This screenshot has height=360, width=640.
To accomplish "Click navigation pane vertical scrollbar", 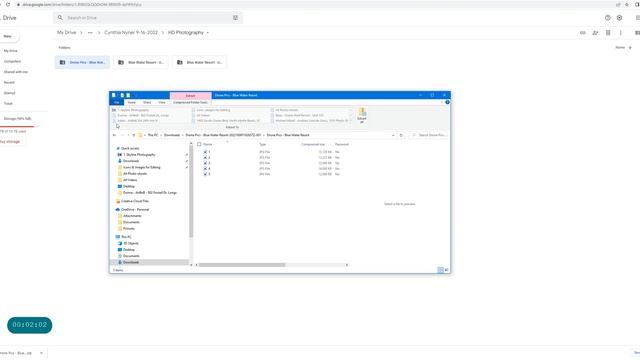I will (191, 192).
